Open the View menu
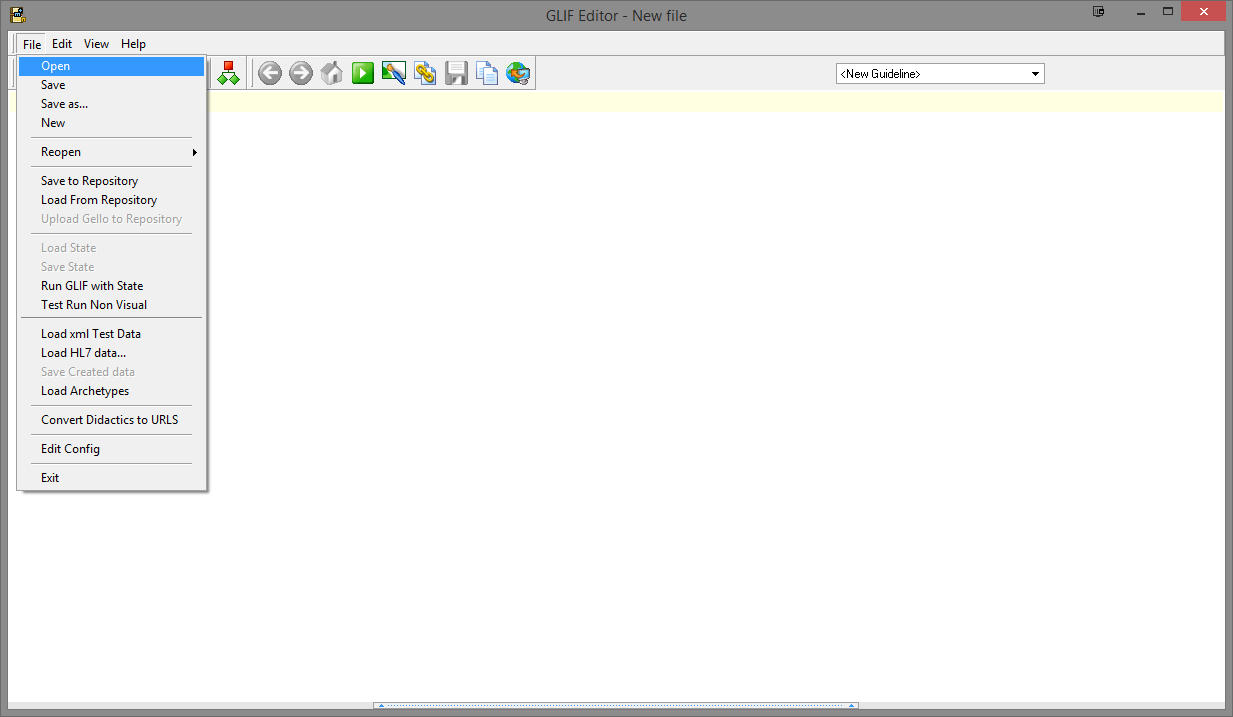 pyautogui.click(x=97, y=44)
